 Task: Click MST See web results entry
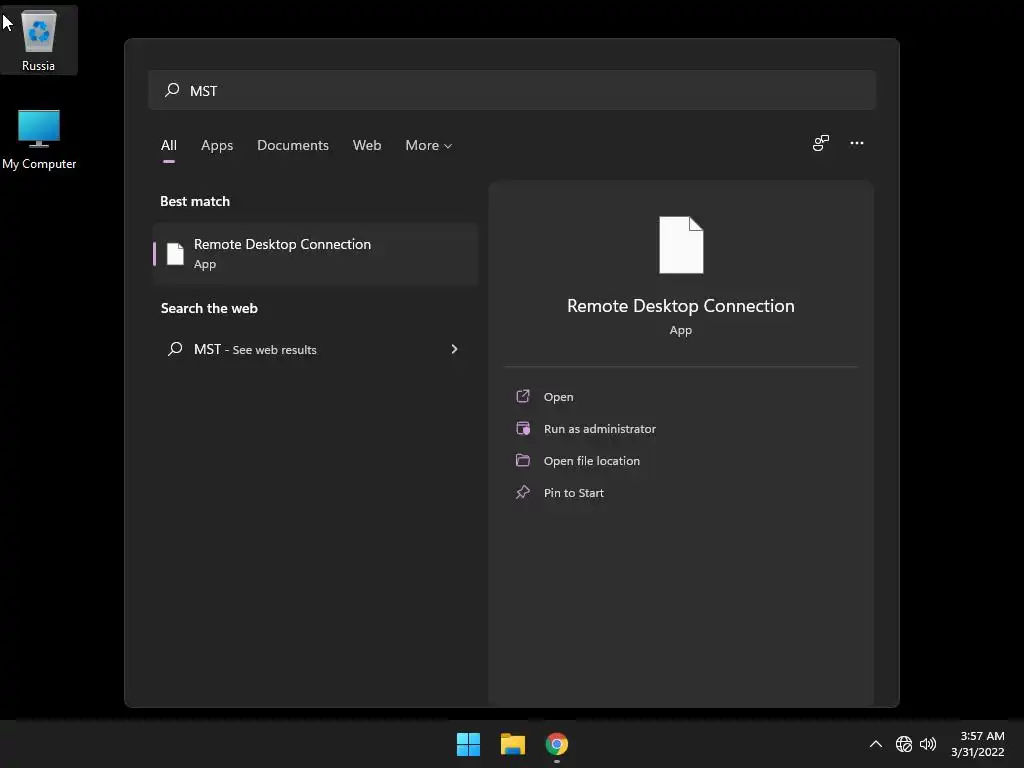pyautogui.click(x=315, y=349)
